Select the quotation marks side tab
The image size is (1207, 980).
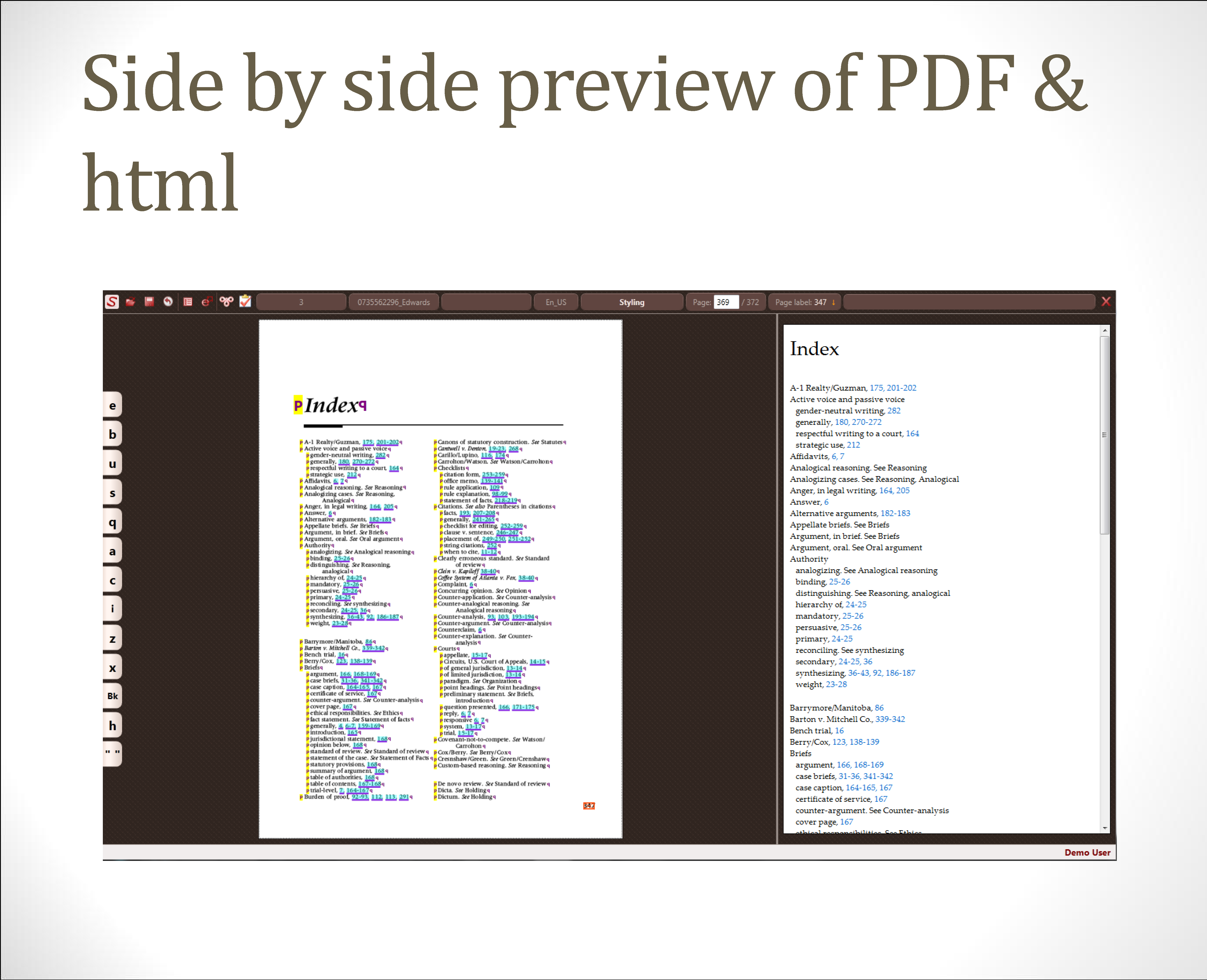coord(112,754)
